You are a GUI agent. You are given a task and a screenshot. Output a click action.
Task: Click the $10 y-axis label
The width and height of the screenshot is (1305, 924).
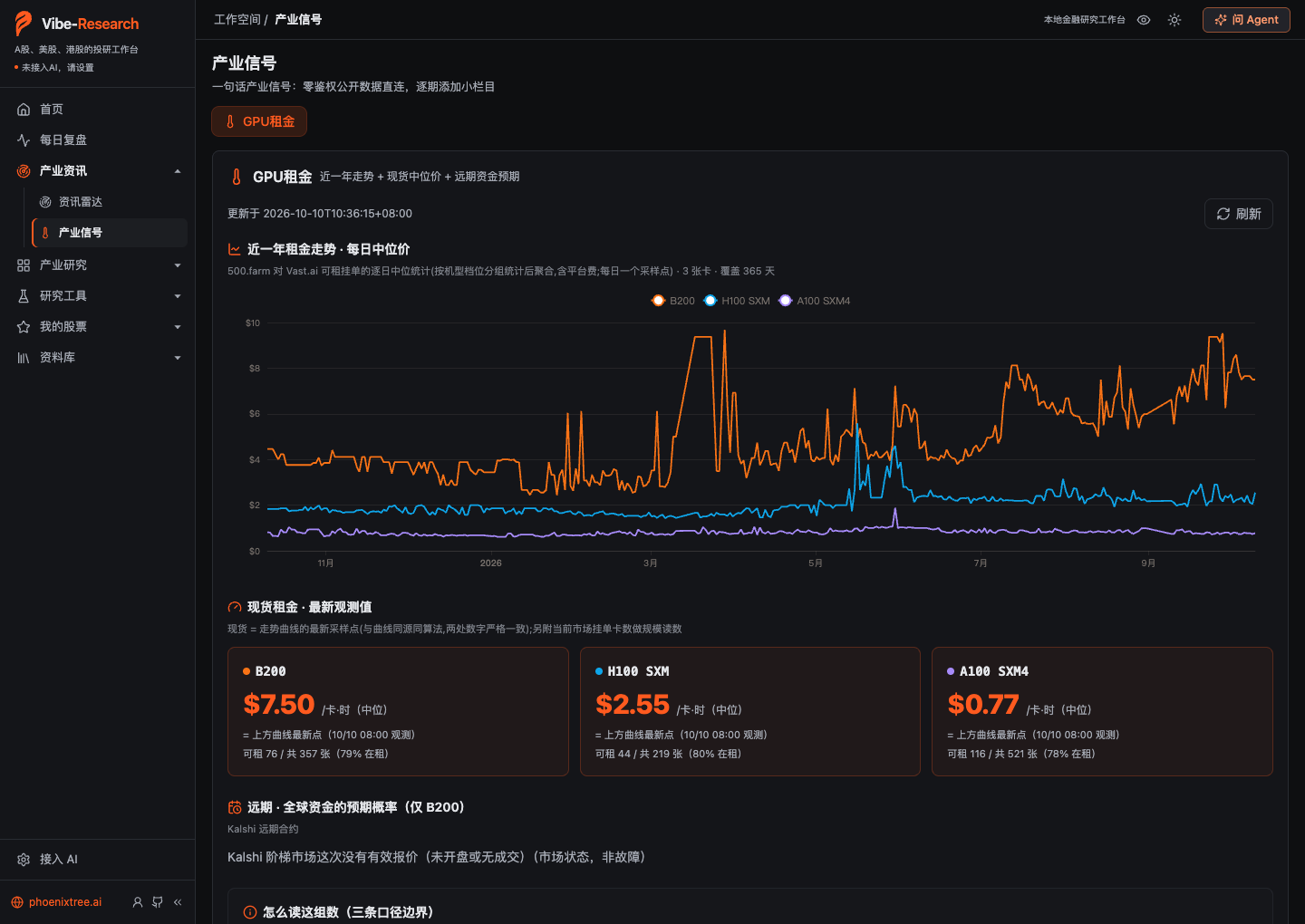[x=253, y=323]
